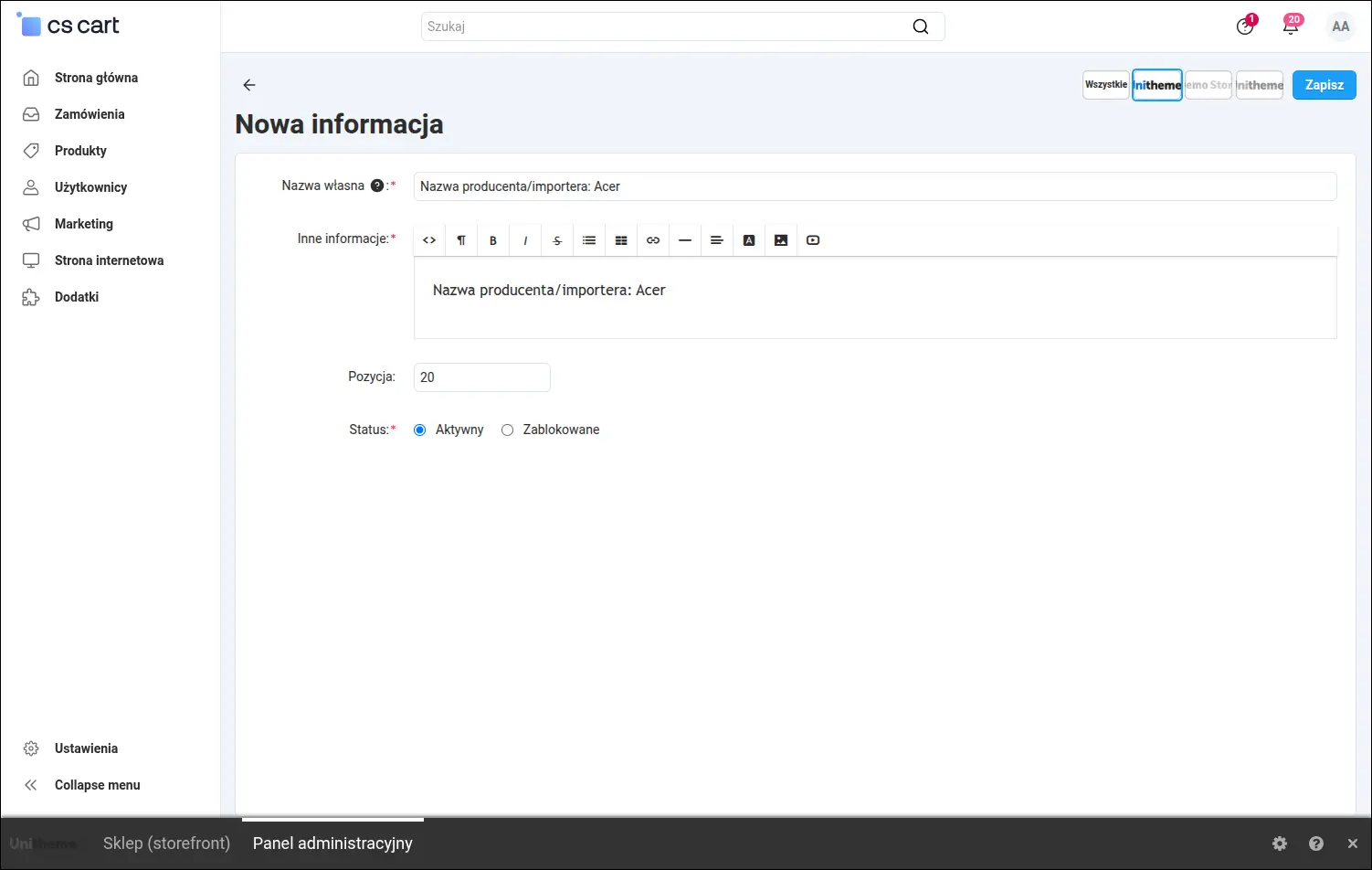Open bottom panel settings gear
Viewport: 1372px width, 870px height.
coord(1280,843)
